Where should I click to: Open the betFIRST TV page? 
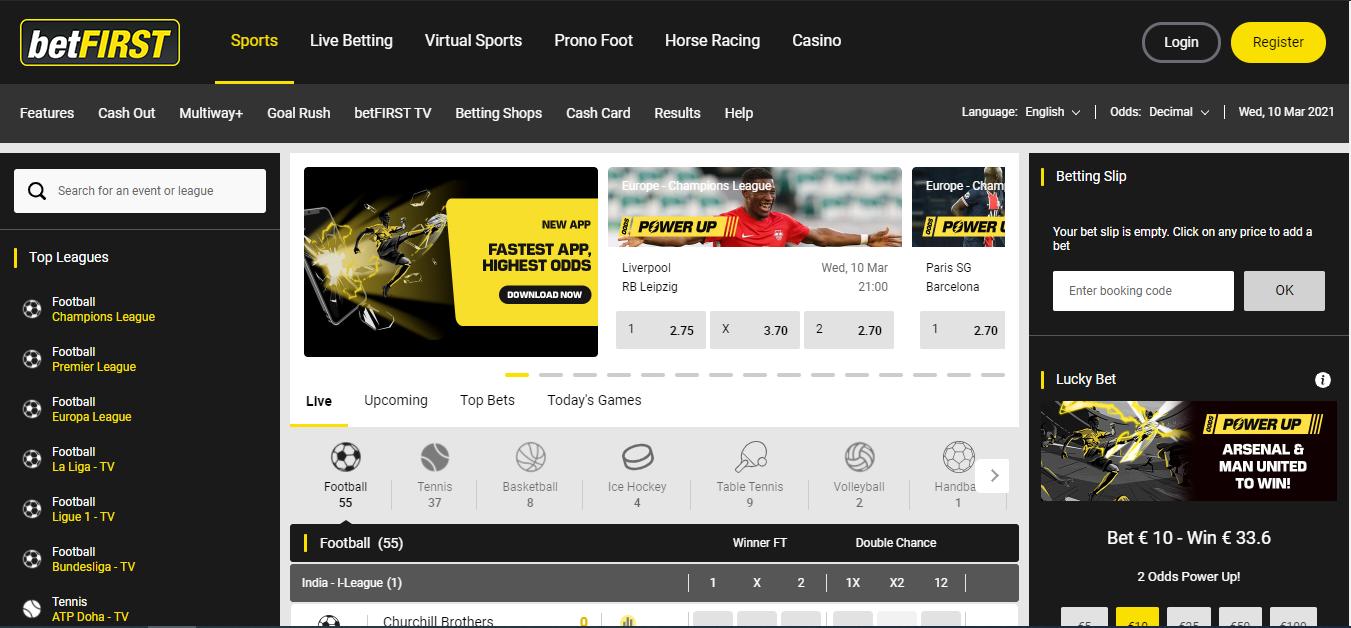393,113
